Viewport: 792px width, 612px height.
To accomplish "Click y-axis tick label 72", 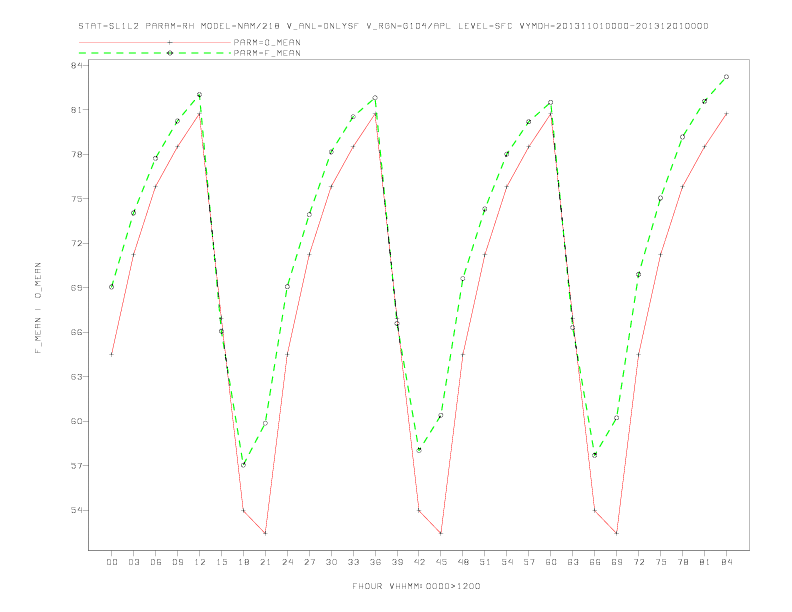I will [x=77, y=243].
